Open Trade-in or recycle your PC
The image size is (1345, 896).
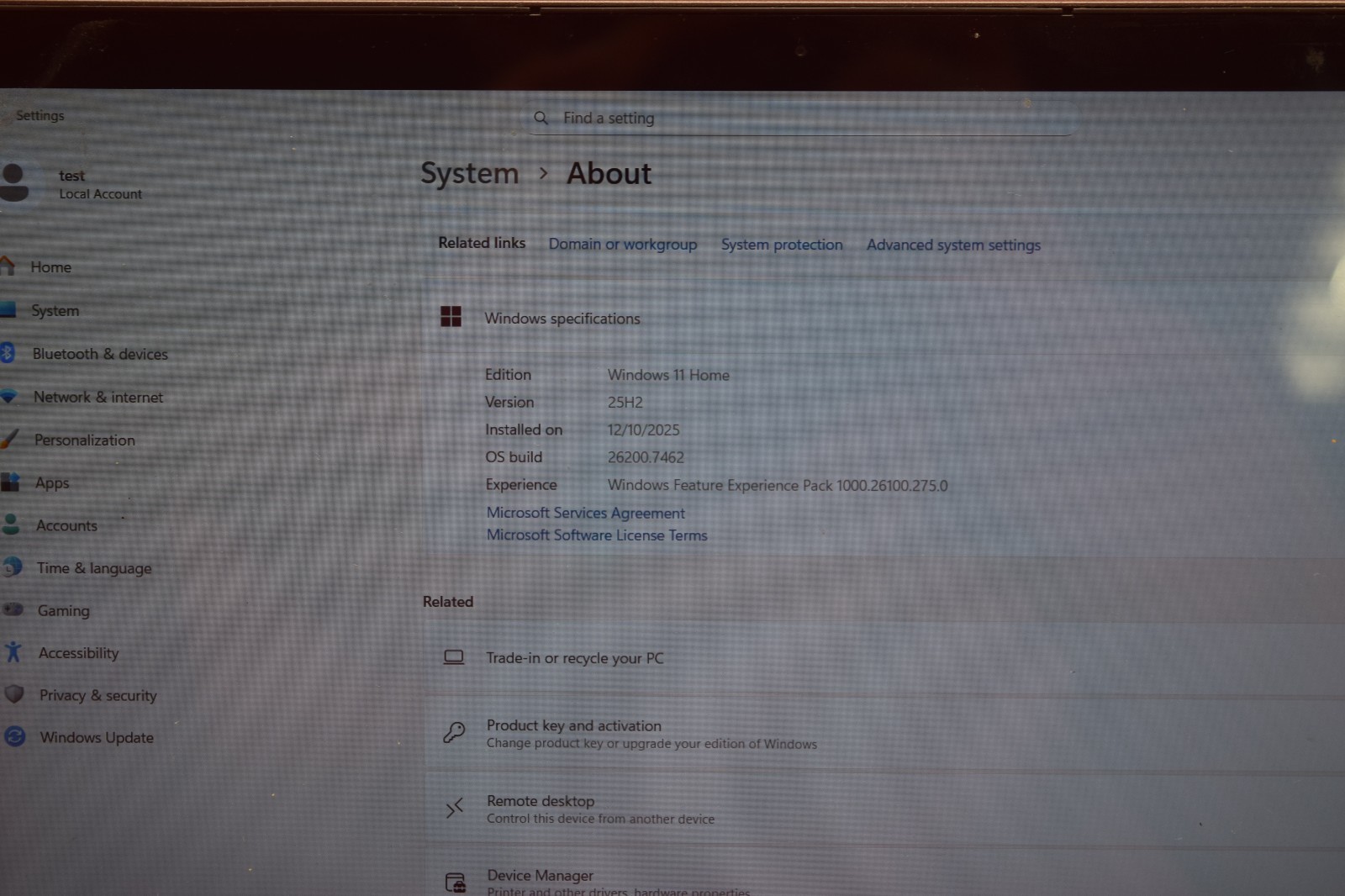pyautogui.click(x=884, y=658)
